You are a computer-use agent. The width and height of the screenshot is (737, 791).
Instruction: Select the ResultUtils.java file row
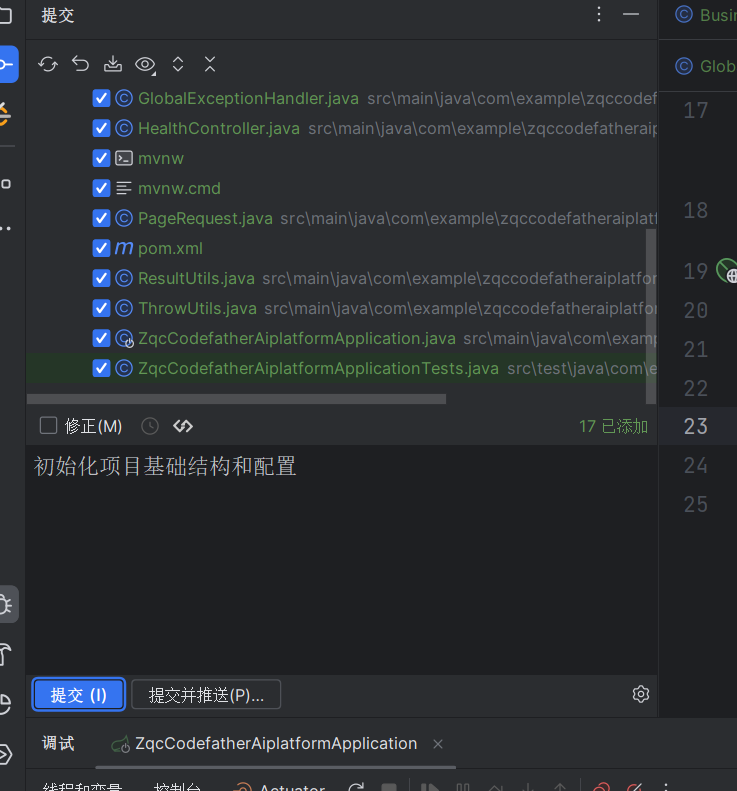tap(341, 278)
